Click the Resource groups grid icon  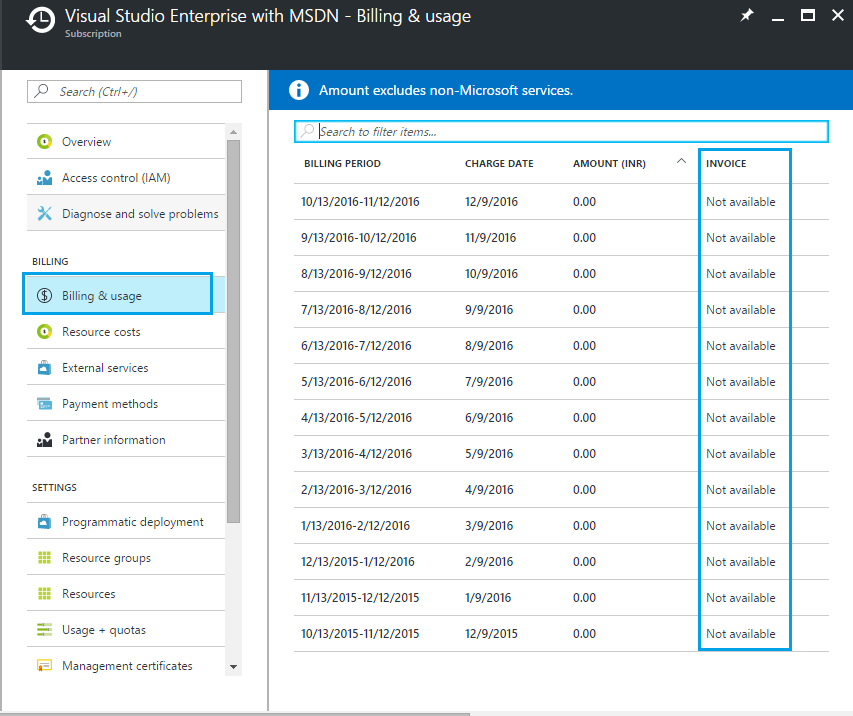[44, 558]
